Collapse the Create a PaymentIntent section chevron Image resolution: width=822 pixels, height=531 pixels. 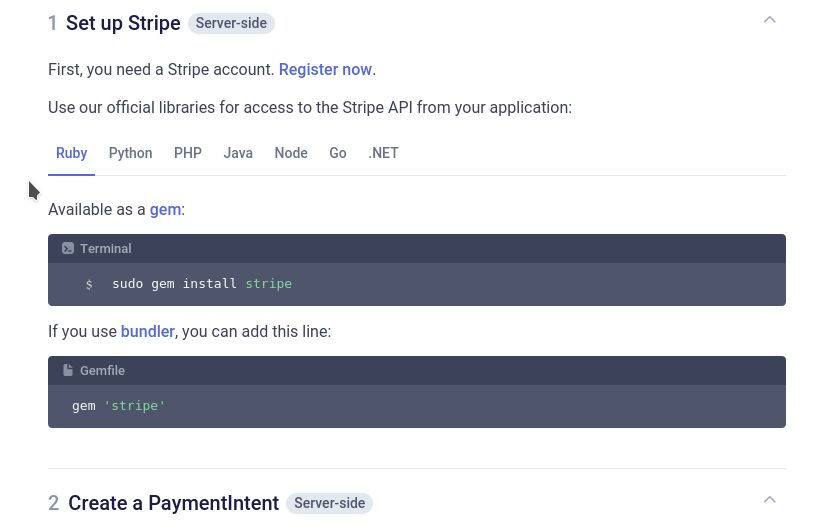point(769,500)
